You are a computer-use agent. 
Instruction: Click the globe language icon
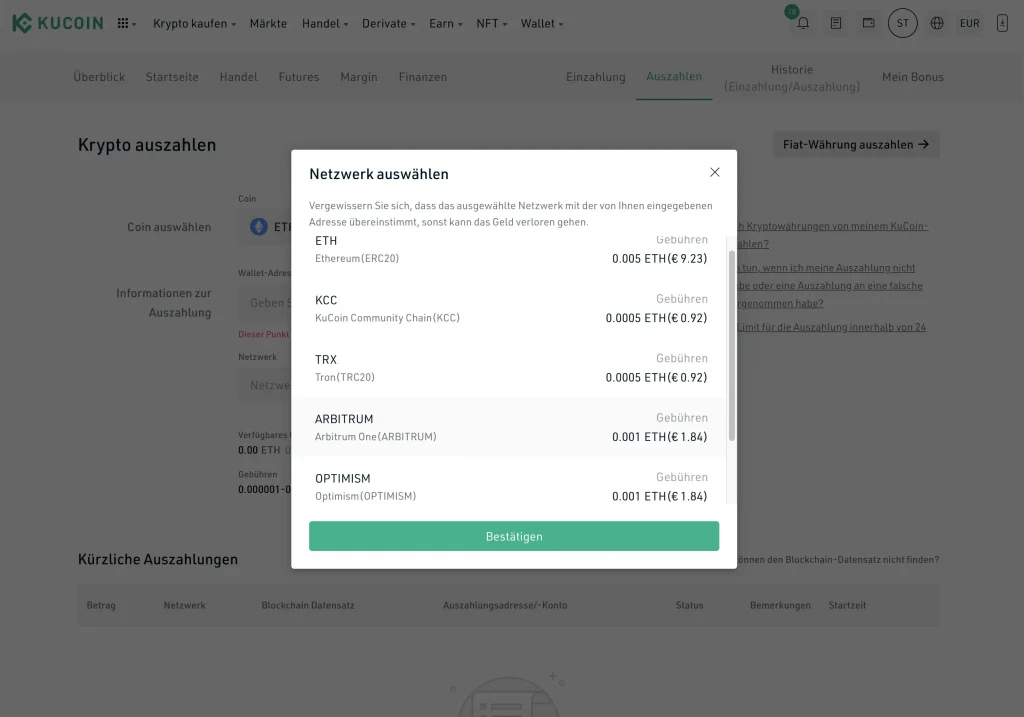937,23
